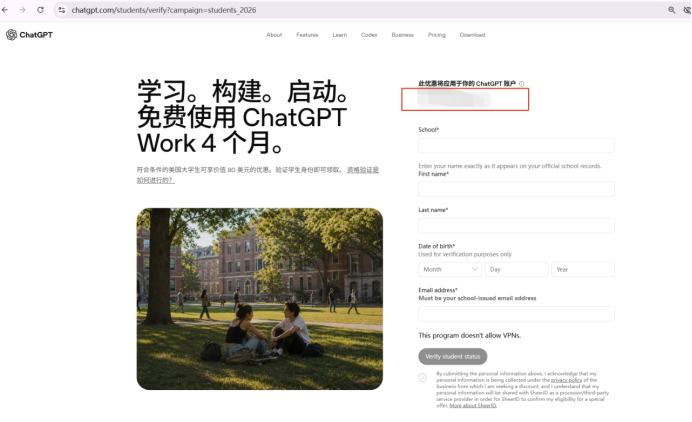Viewport: 692px width, 422px height.
Task: Open the Features menu item
Action: [x=307, y=35]
